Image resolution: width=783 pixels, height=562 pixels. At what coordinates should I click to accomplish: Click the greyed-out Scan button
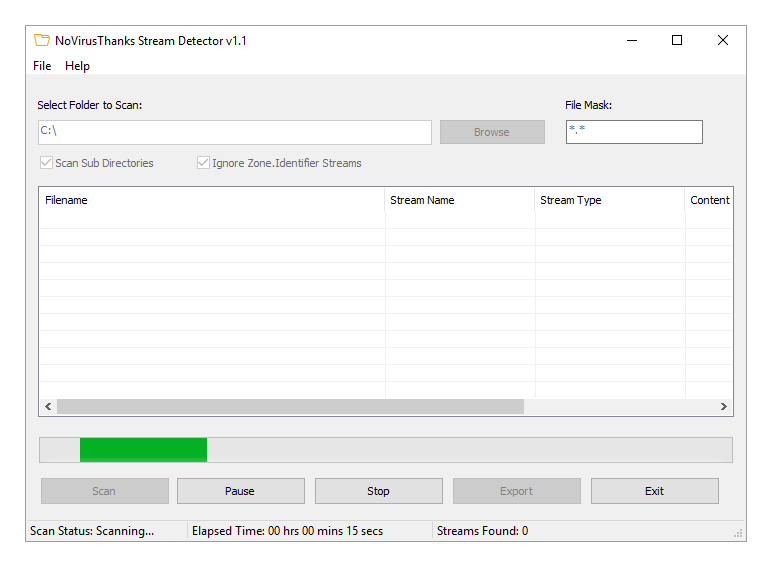tap(105, 491)
